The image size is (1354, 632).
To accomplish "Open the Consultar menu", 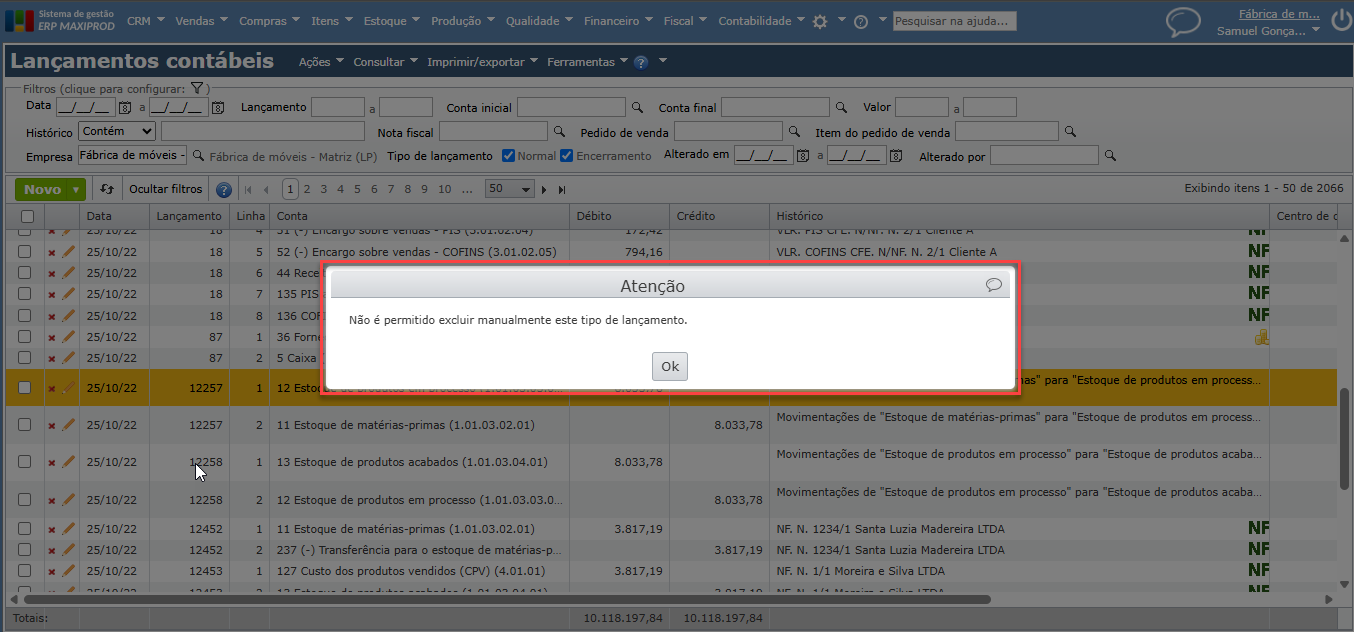I will click(385, 62).
